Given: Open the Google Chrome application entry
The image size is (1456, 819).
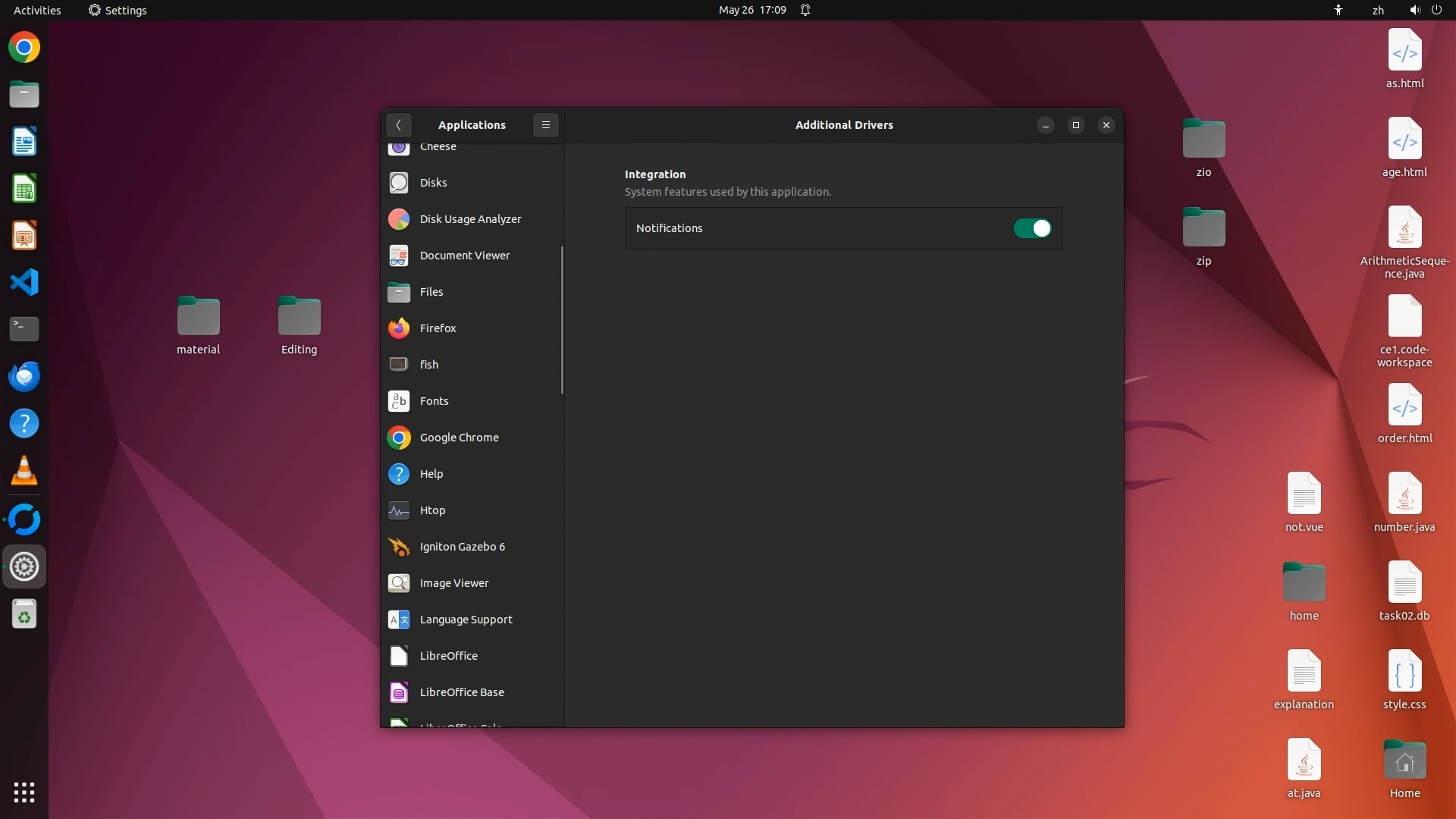Looking at the screenshot, I should click(x=459, y=438).
